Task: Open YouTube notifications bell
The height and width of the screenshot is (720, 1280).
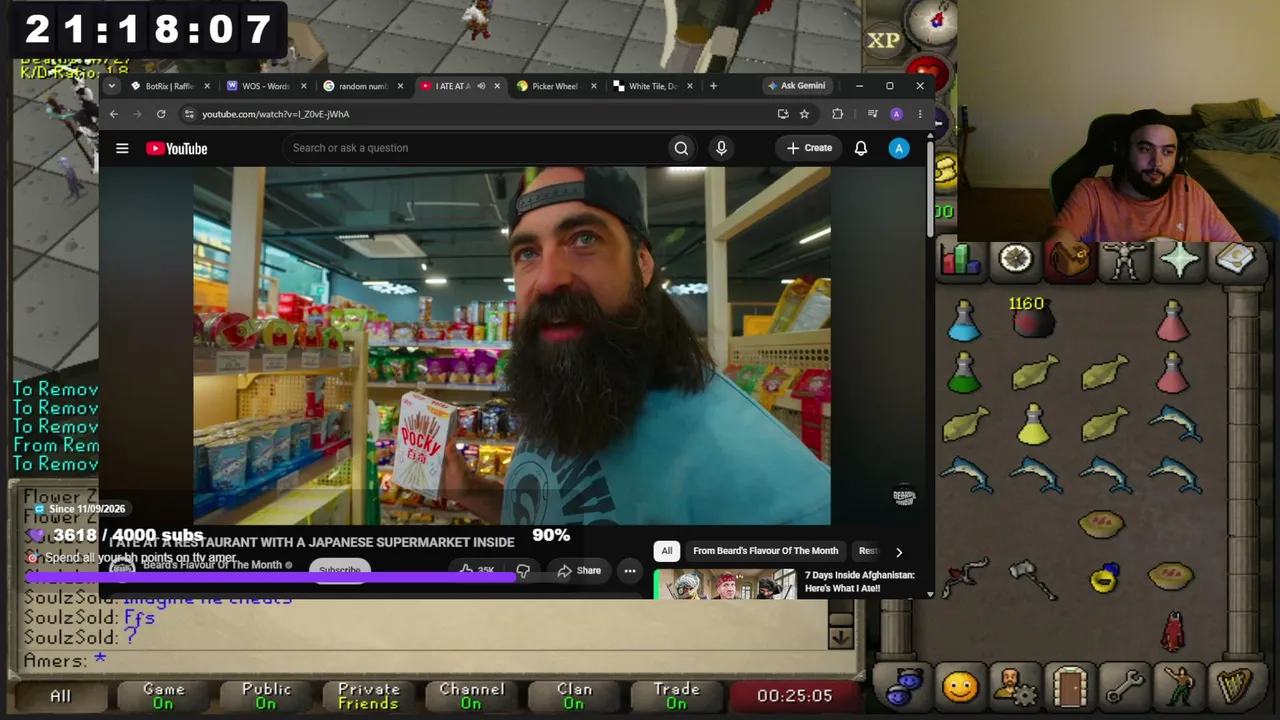Action: (x=860, y=148)
